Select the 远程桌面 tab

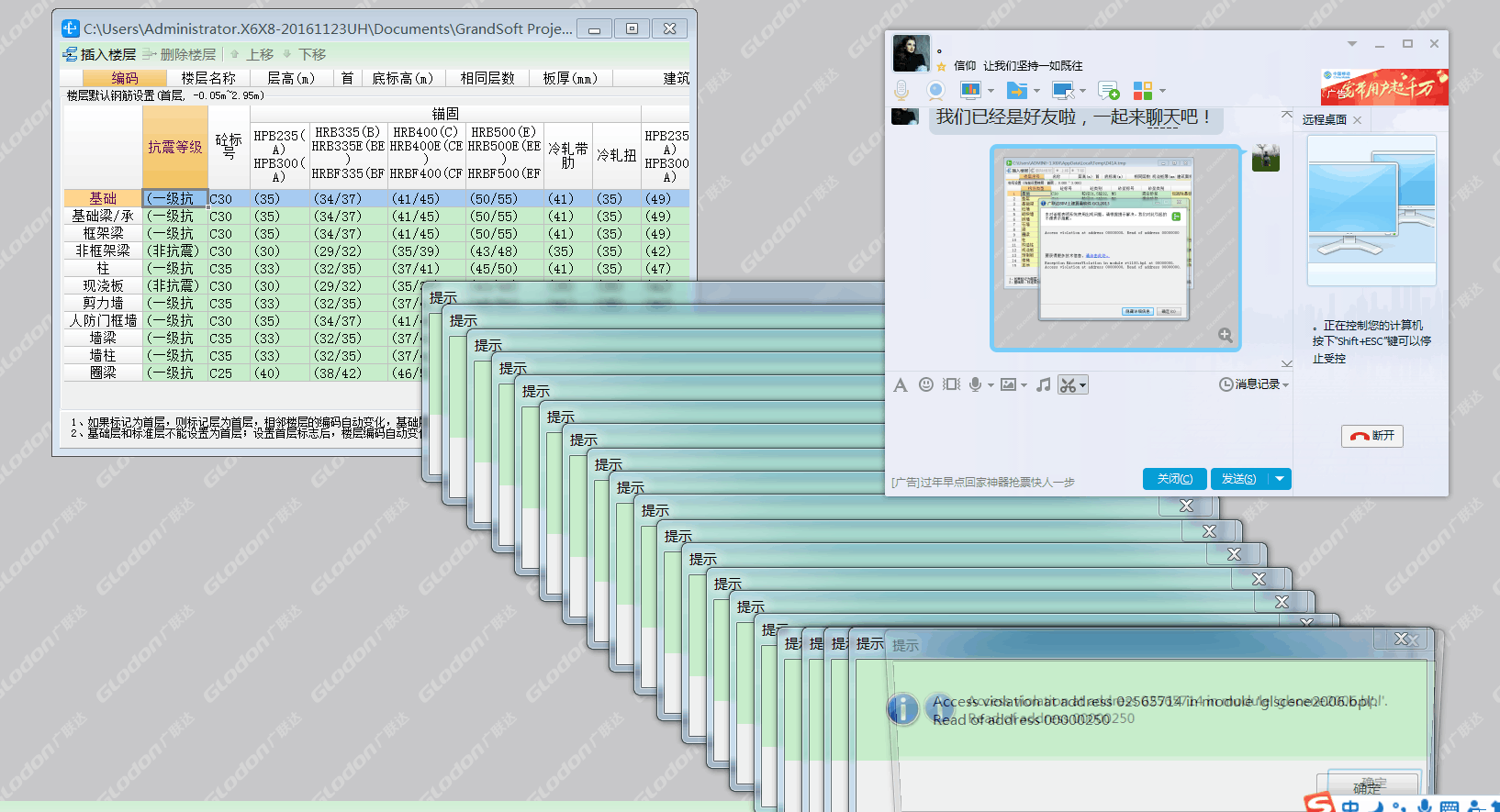pos(1325,119)
